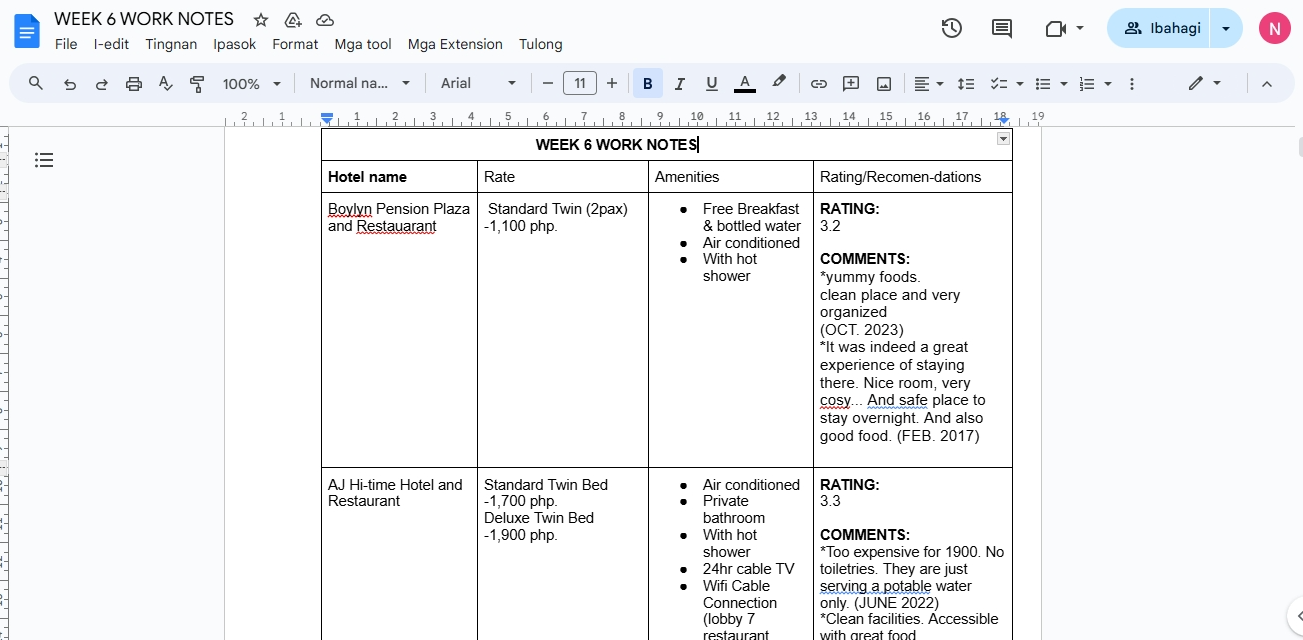This screenshot has width=1303, height=640.
Task: Collapse the menus with chevron up
Action: point(1267,84)
